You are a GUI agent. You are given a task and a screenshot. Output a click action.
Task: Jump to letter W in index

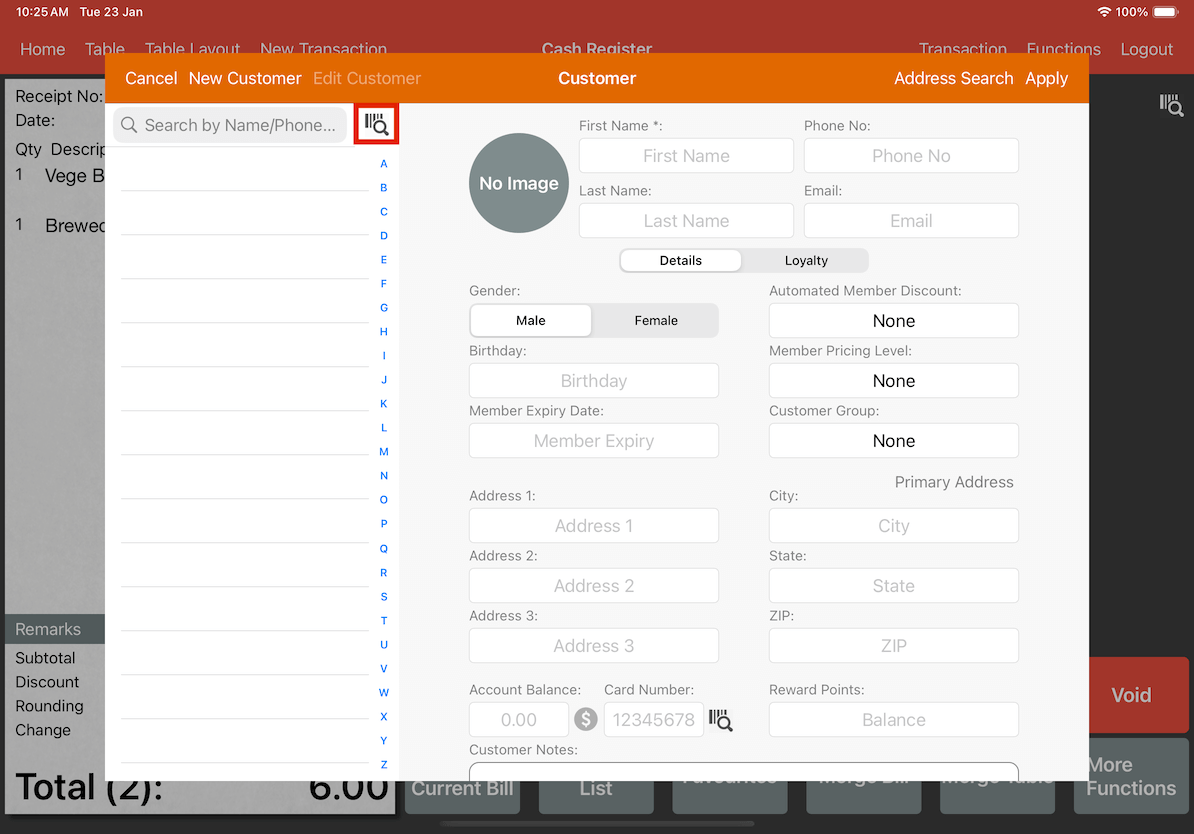[384, 692]
